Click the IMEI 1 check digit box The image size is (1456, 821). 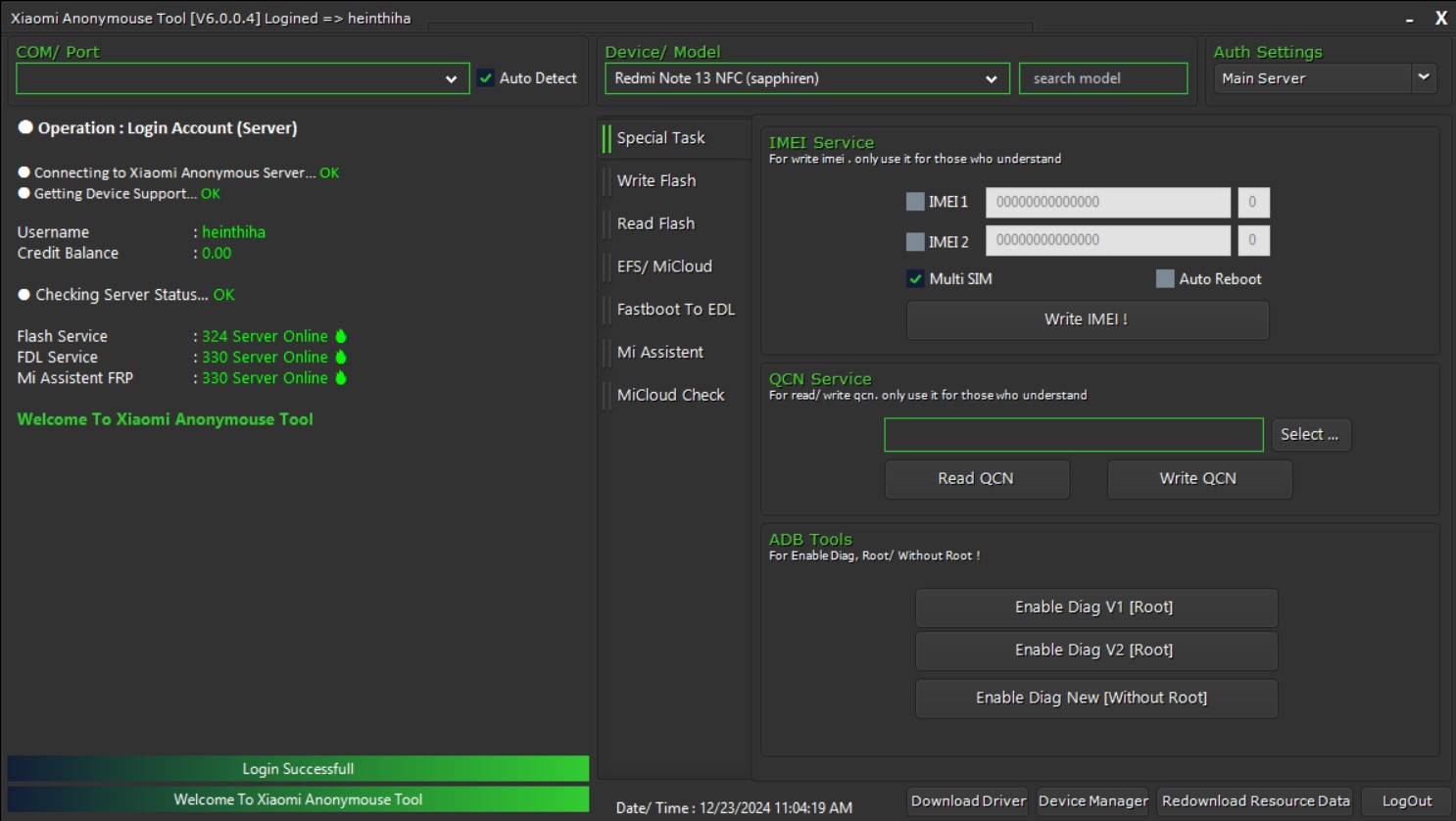tap(1253, 202)
